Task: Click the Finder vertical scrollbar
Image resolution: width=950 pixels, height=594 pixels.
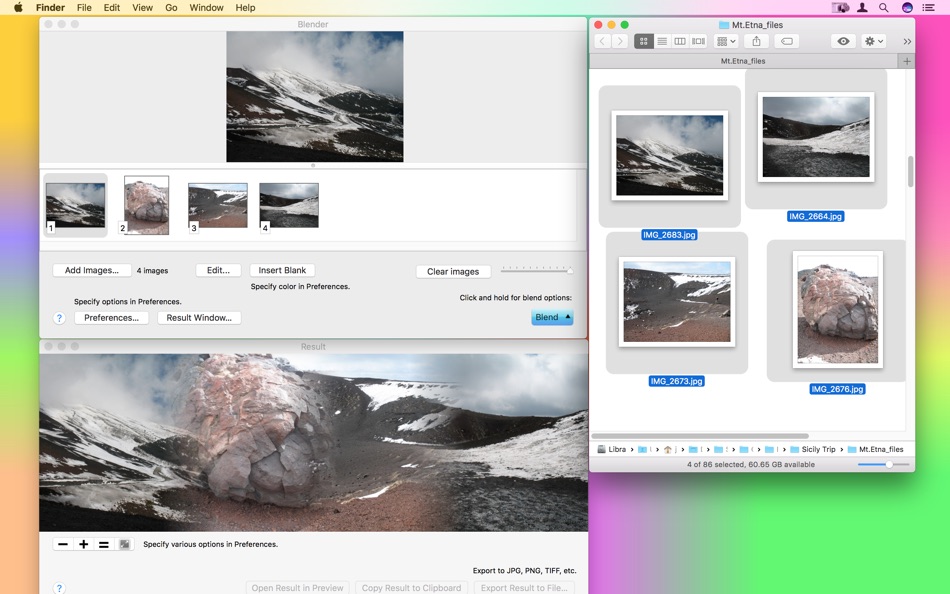Action: pos(910,172)
